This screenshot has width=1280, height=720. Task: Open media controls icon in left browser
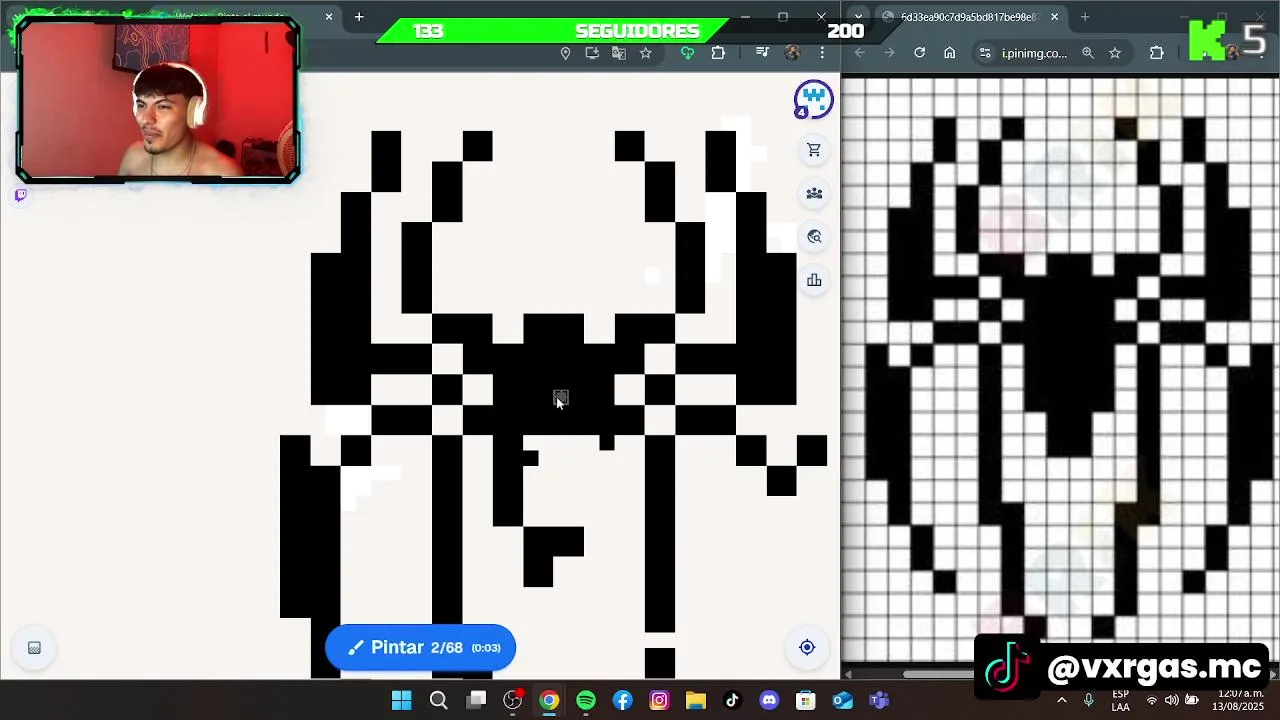point(762,52)
